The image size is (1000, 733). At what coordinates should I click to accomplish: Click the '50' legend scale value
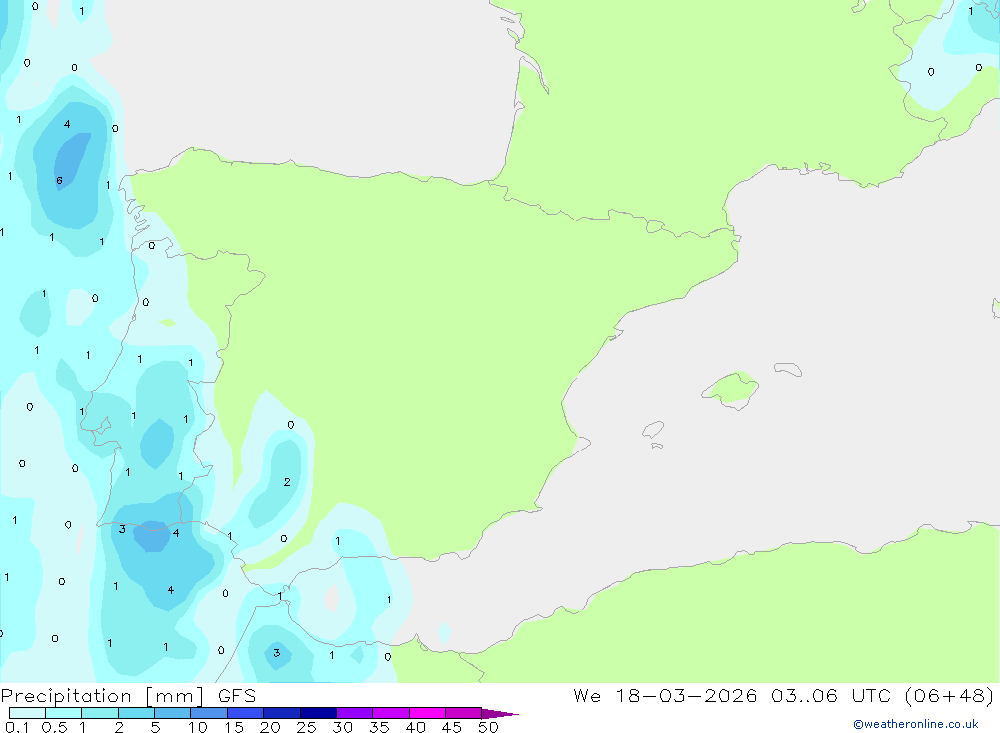[488, 727]
